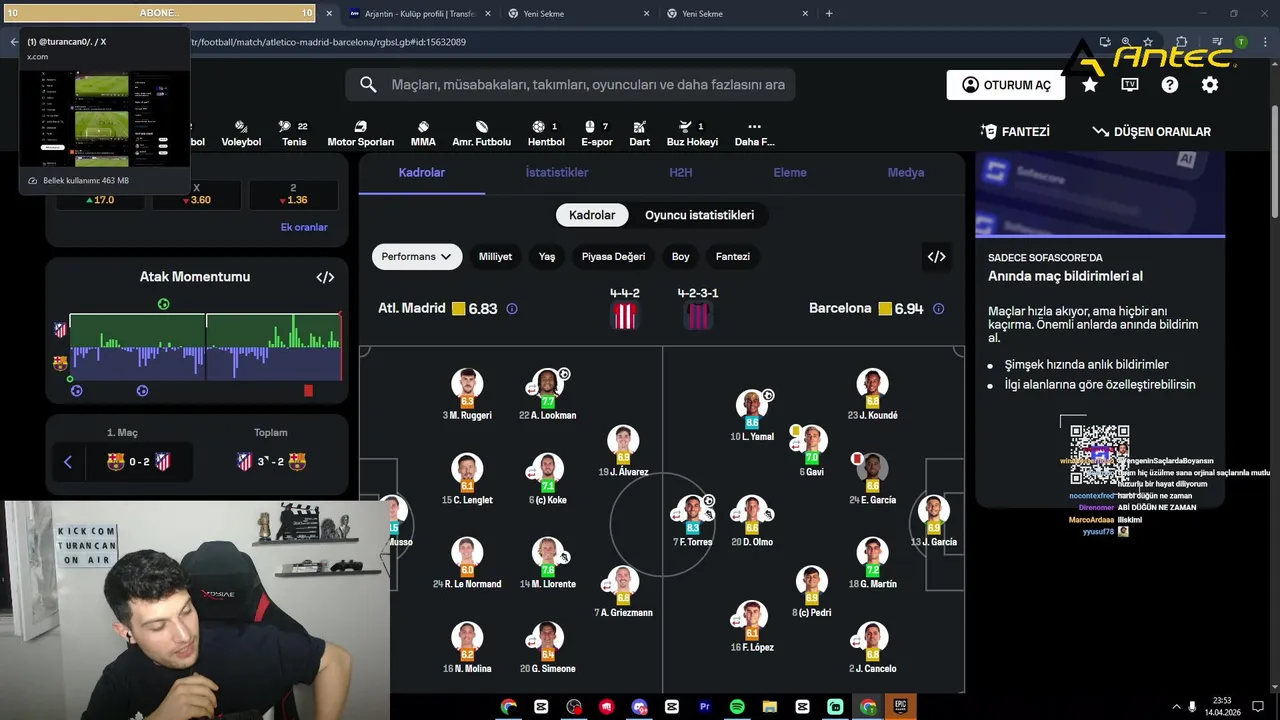The width and height of the screenshot is (1280, 720).
Task: Open File Explorer from the taskbar
Action: click(769, 707)
